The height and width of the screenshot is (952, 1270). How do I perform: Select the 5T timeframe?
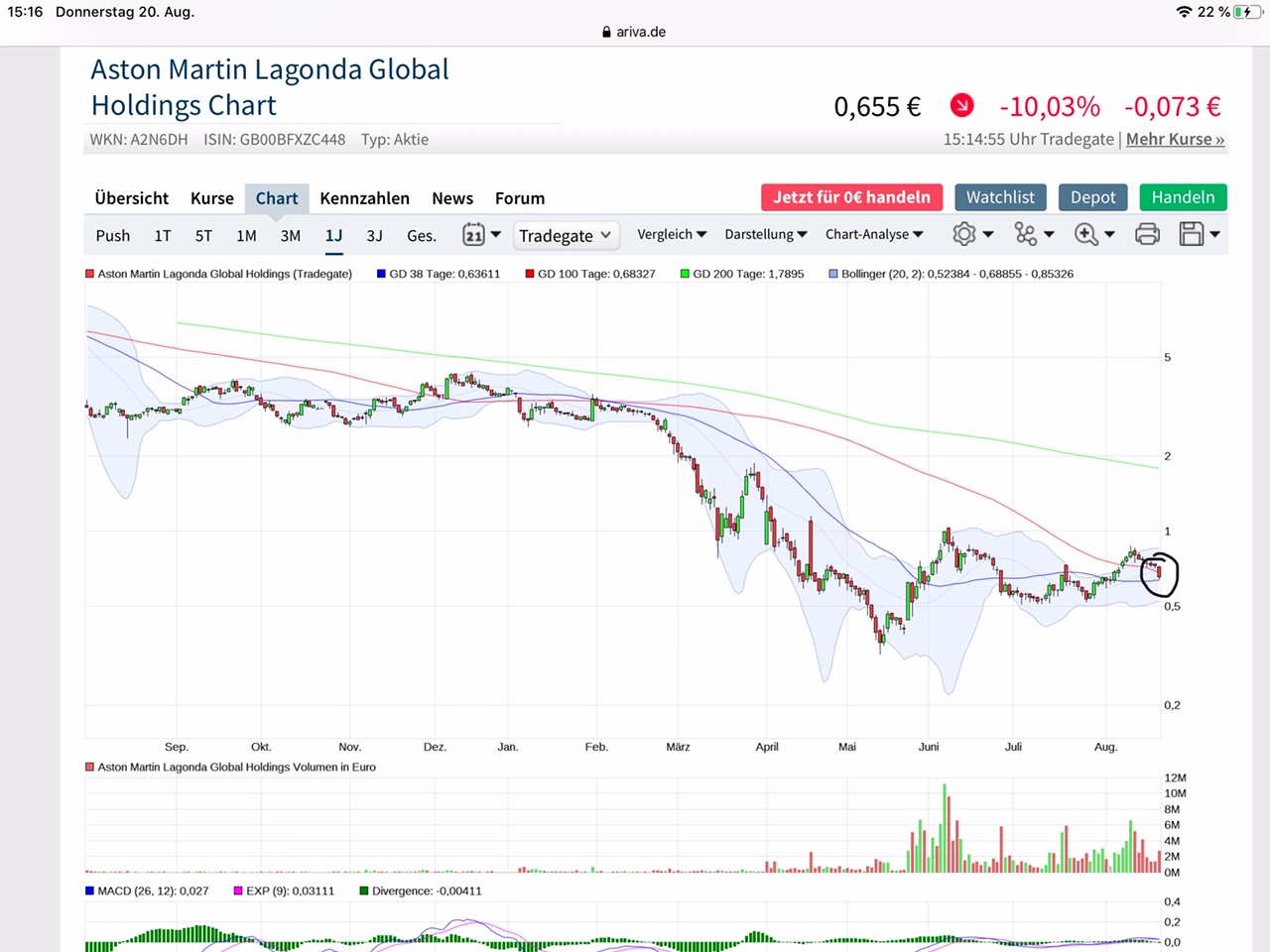(203, 236)
